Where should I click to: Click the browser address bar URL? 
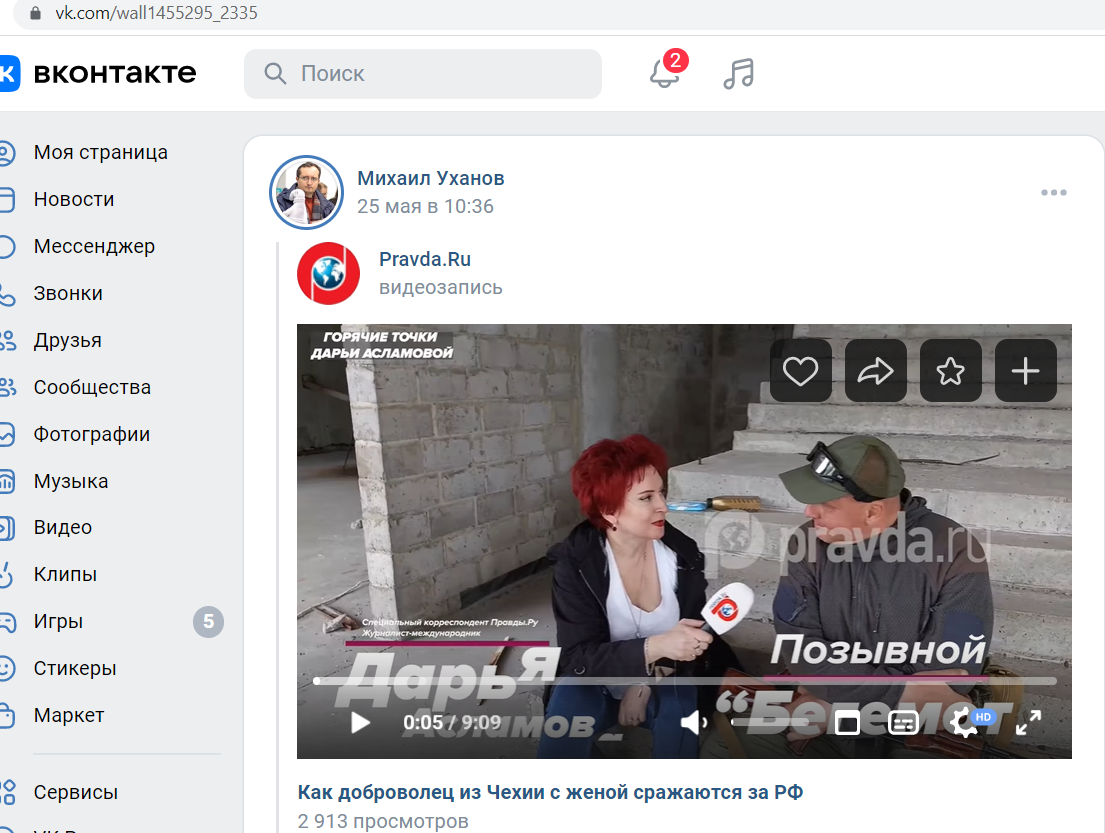point(156,13)
